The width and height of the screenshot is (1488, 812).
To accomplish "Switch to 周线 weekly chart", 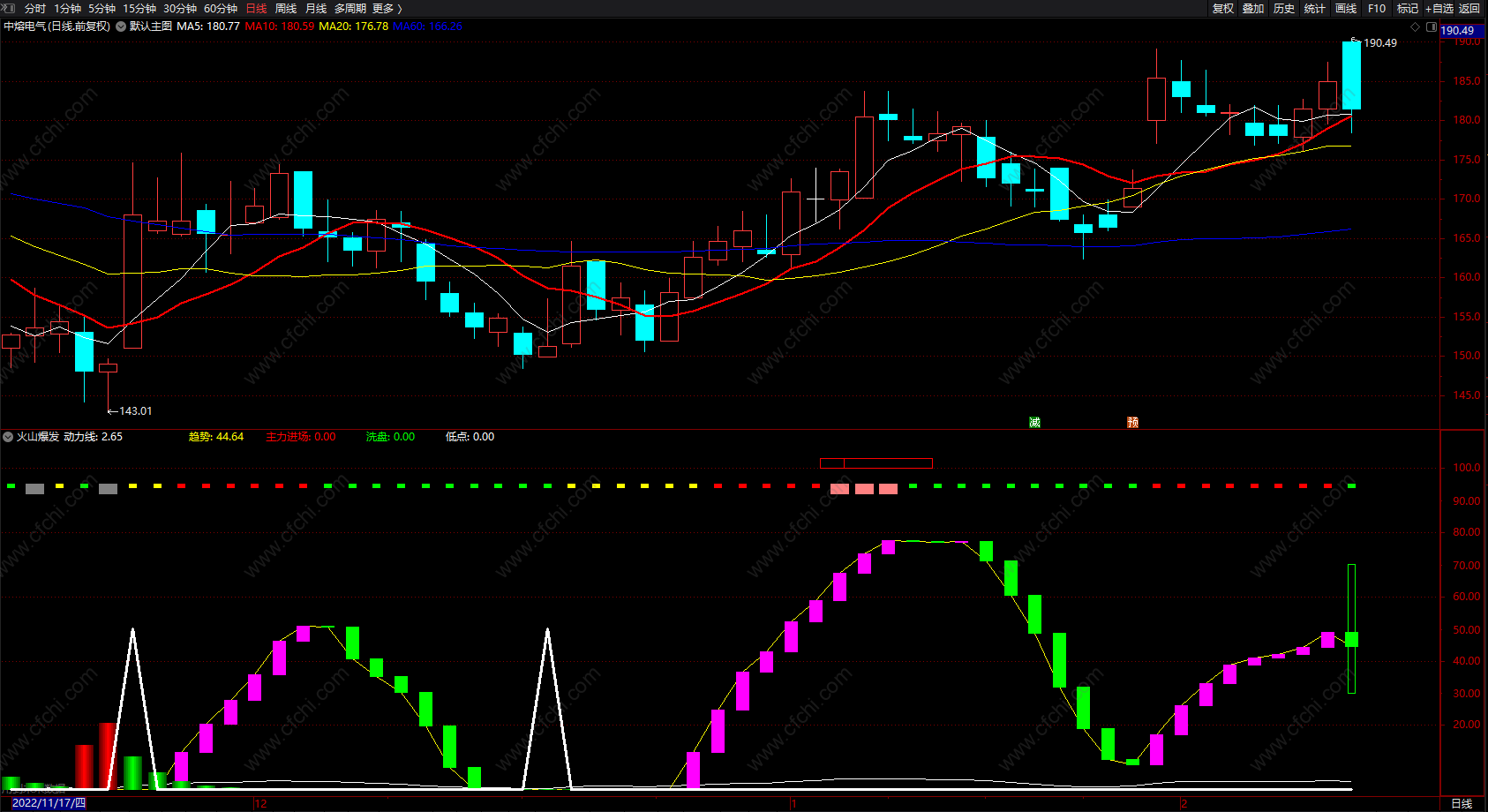I will (x=286, y=8).
